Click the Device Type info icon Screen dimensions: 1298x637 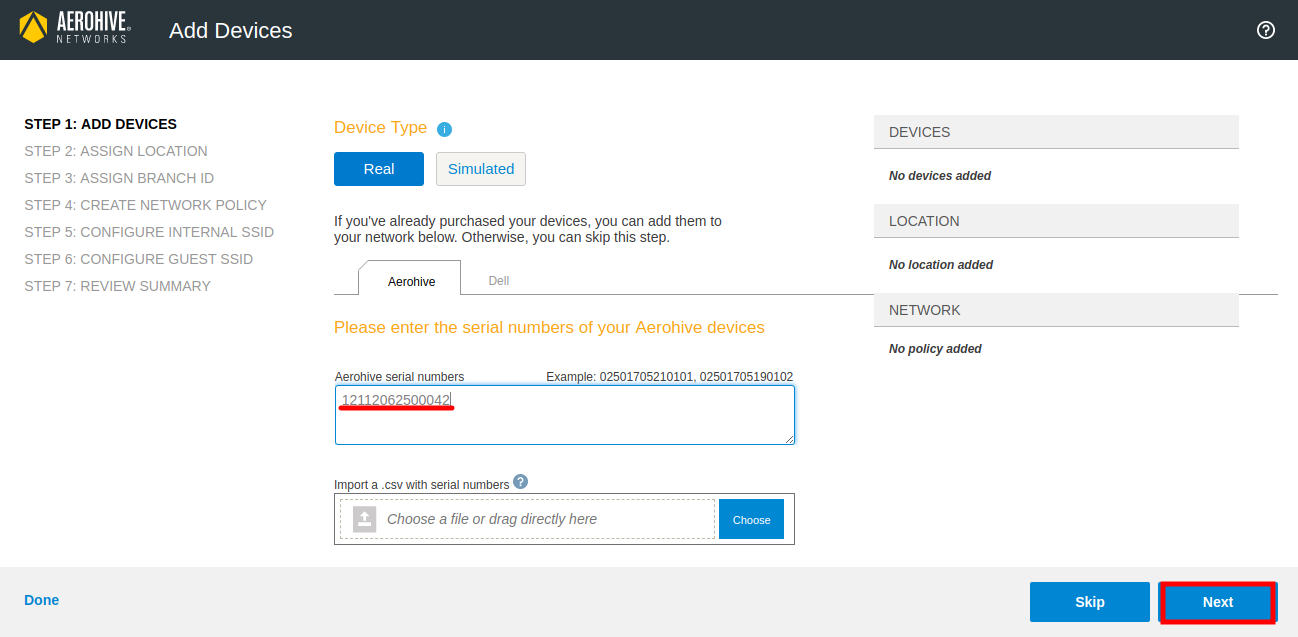(x=445, y=129)
